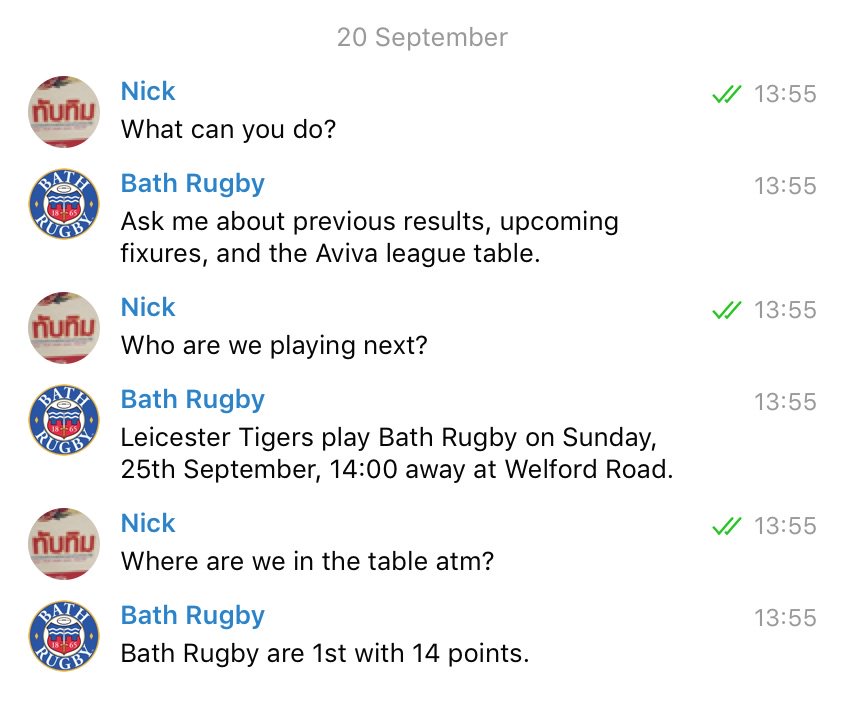Click the read checkmarks on "What can you do?"

(726, 95)
